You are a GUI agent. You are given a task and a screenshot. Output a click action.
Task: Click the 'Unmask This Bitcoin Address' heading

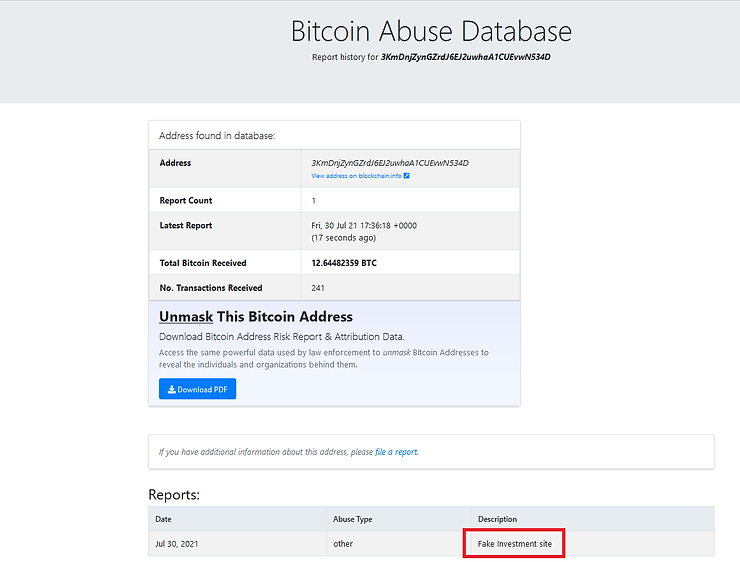[255, 317]
